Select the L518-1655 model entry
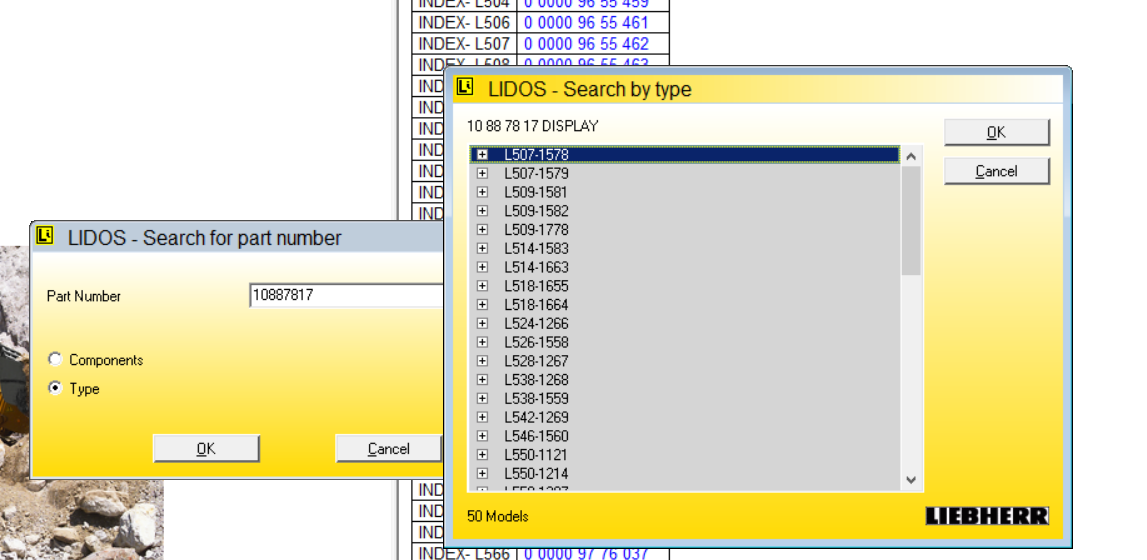The height and width of the screenshot is (560, 1147). pyautogui.click(x=536, y=286)
